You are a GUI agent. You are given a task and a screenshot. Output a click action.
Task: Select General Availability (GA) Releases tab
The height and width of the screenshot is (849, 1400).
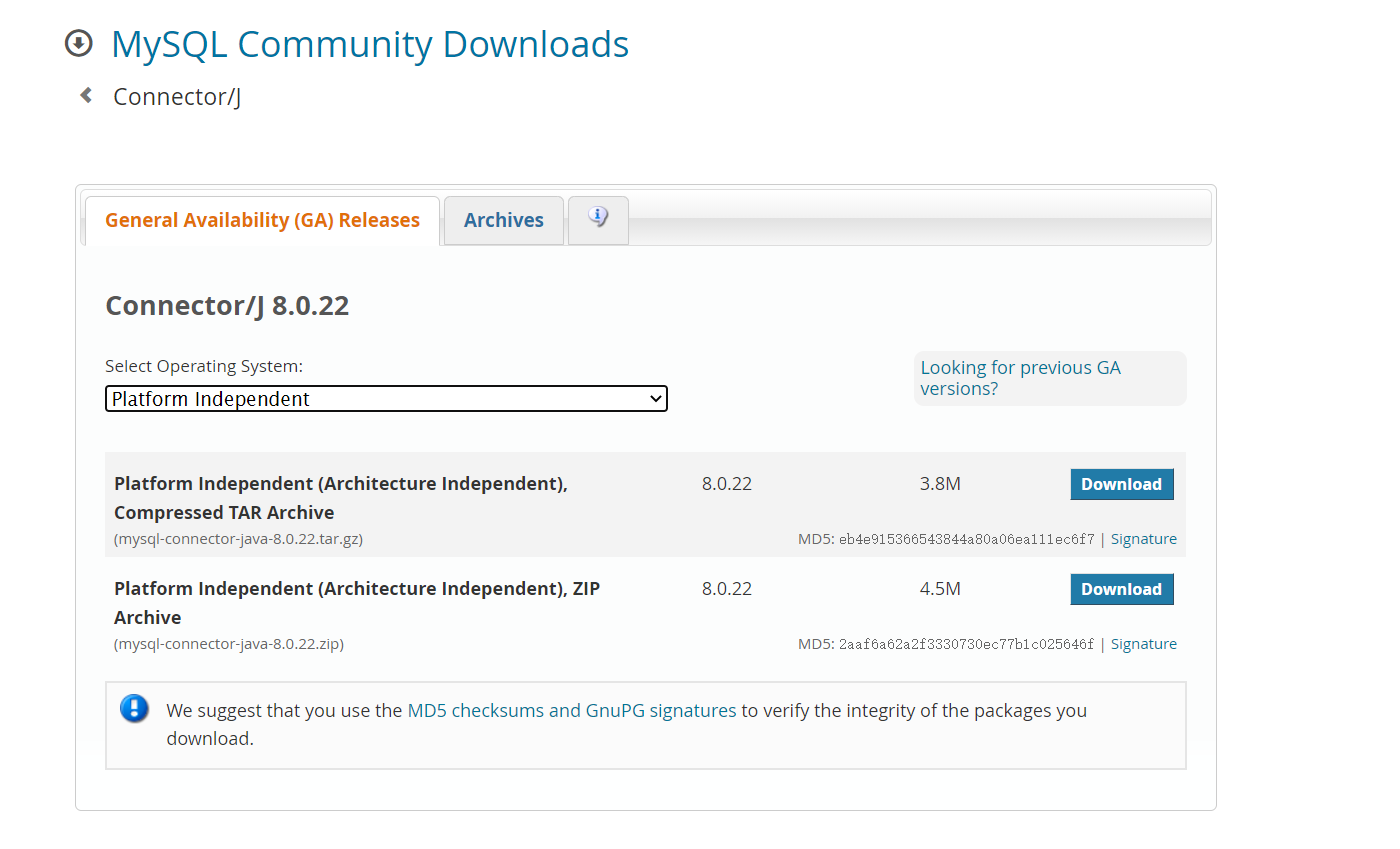tap(262, 220)
